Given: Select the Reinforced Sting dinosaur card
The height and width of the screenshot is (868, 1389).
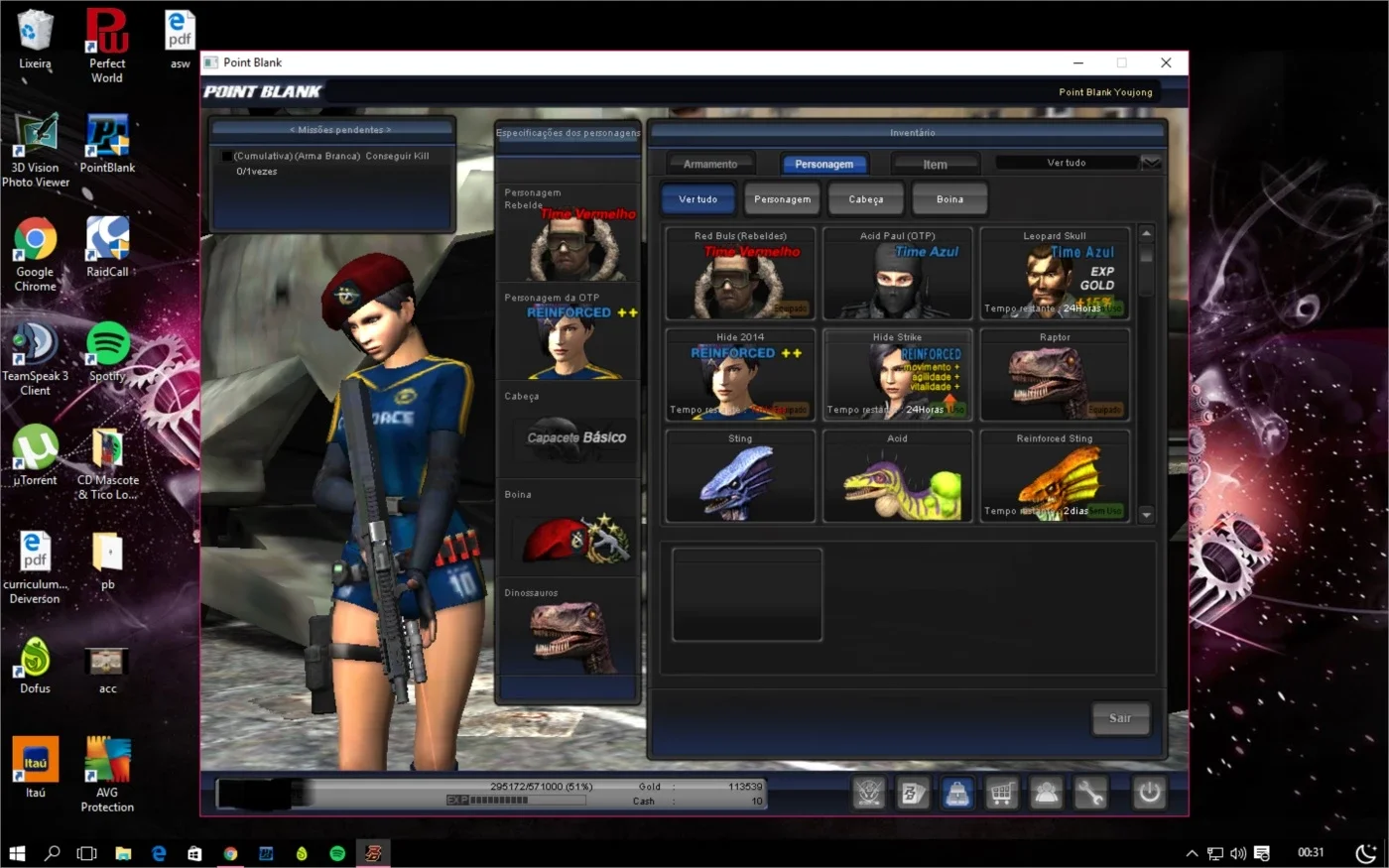Looking at the screenshot, I should click(x=1055, y=475).
